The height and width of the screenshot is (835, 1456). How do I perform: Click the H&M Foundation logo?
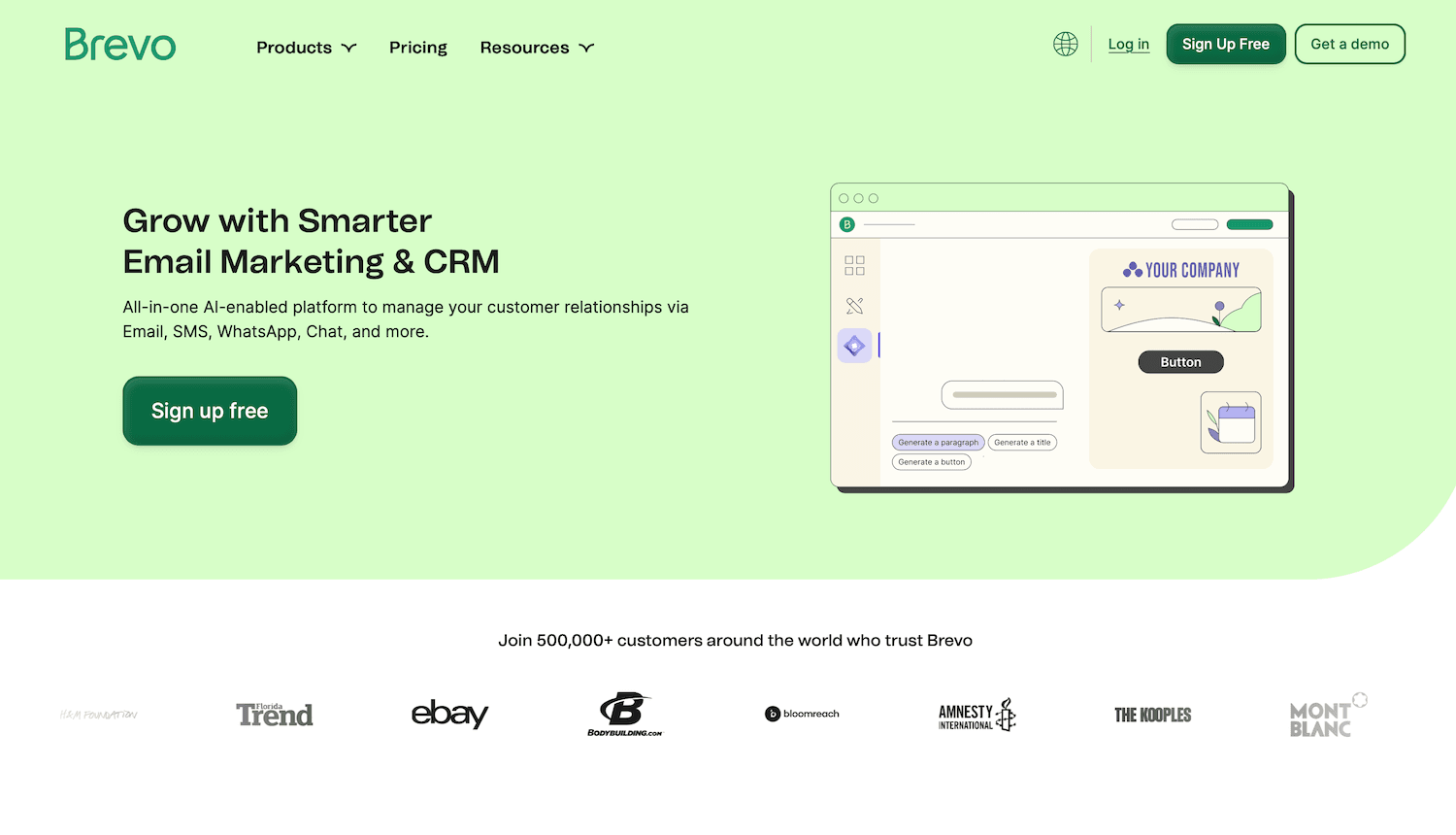pyautogui.click(x=99, y=716)
